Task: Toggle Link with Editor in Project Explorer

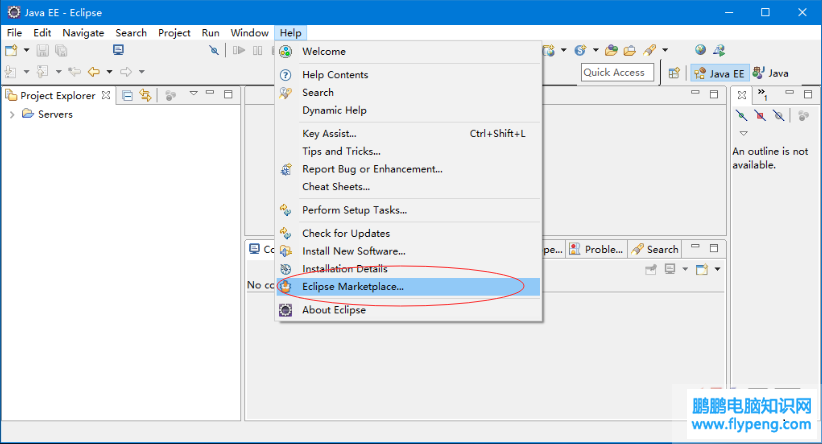Action: [x=145, y=95]
